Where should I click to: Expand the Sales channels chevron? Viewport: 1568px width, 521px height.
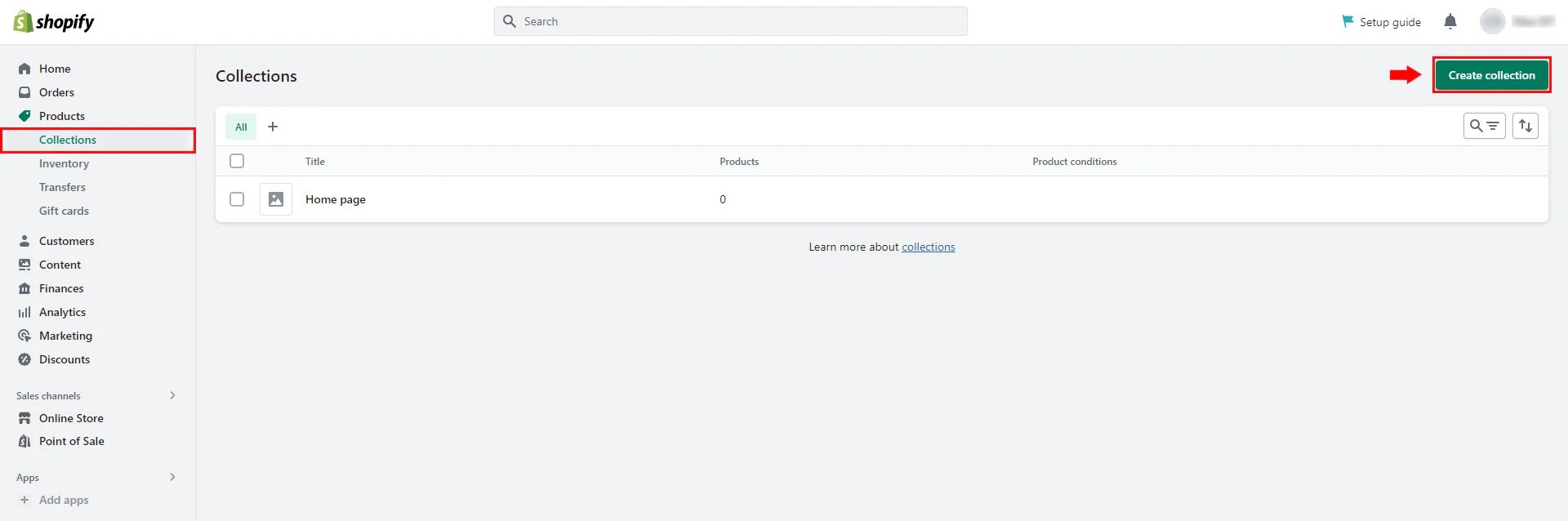coord(172,395)
